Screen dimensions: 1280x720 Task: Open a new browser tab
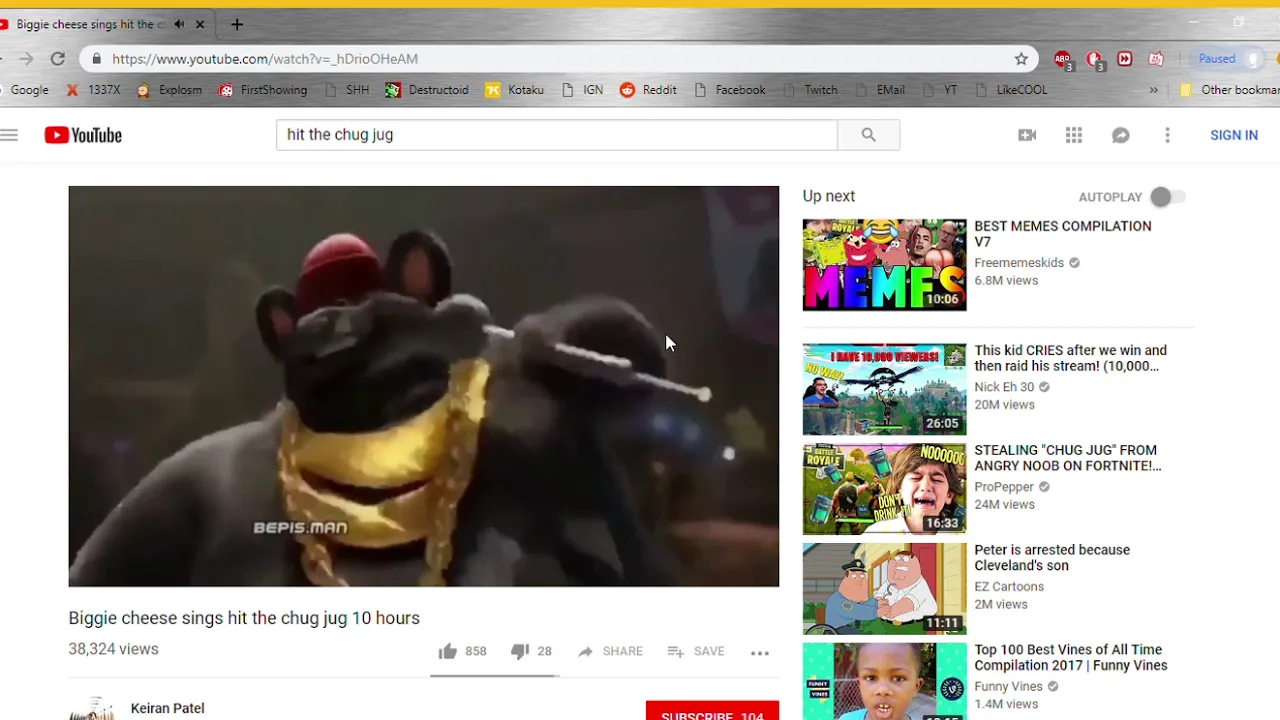236,24
